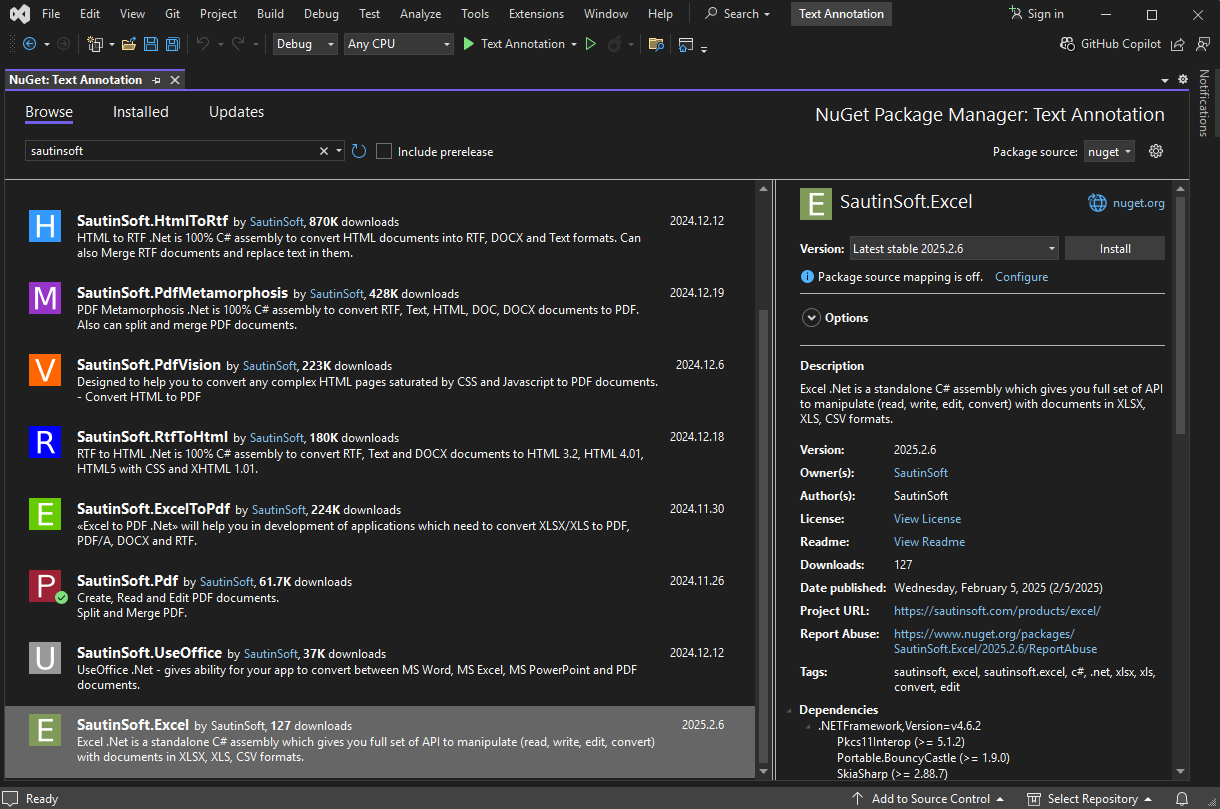Open the Debug menu
Viewport: 1220px width, 809px height.
pyautogui.click(x=321, y=13)
